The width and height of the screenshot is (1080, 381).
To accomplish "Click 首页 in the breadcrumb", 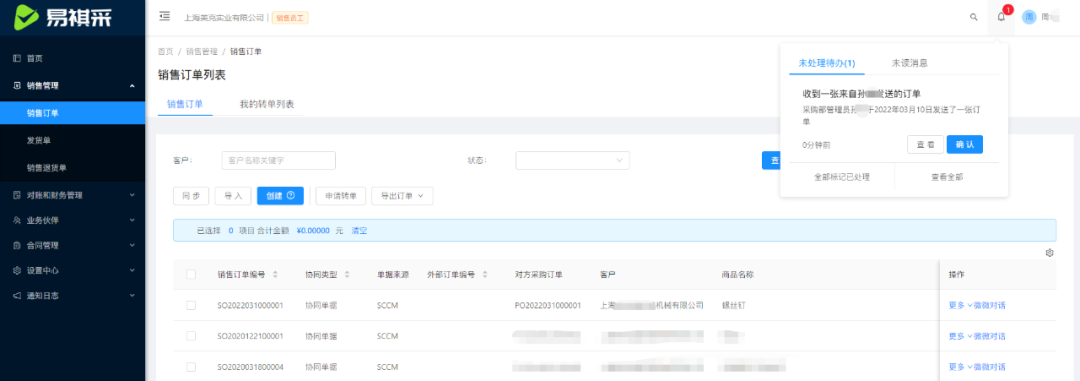I will tap(165, 52).
